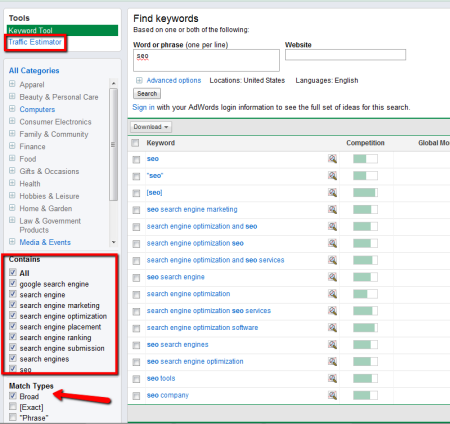Screen dimensions: 450x424
Task: Click competition bar for seo keyword
Action: pyautogui.click(x=365, y=159)
